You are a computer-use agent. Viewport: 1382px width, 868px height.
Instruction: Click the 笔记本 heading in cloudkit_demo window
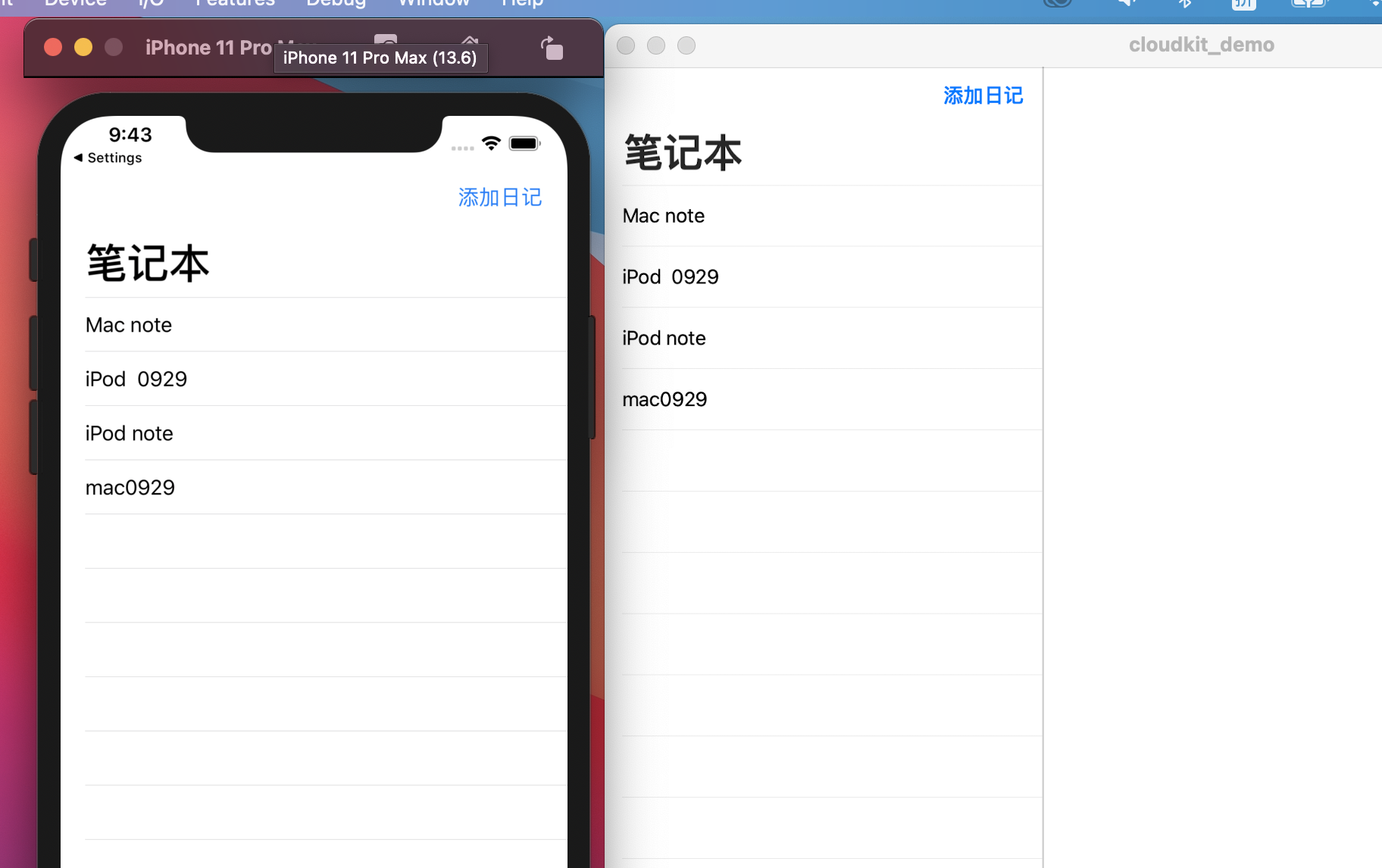[683, 152]
